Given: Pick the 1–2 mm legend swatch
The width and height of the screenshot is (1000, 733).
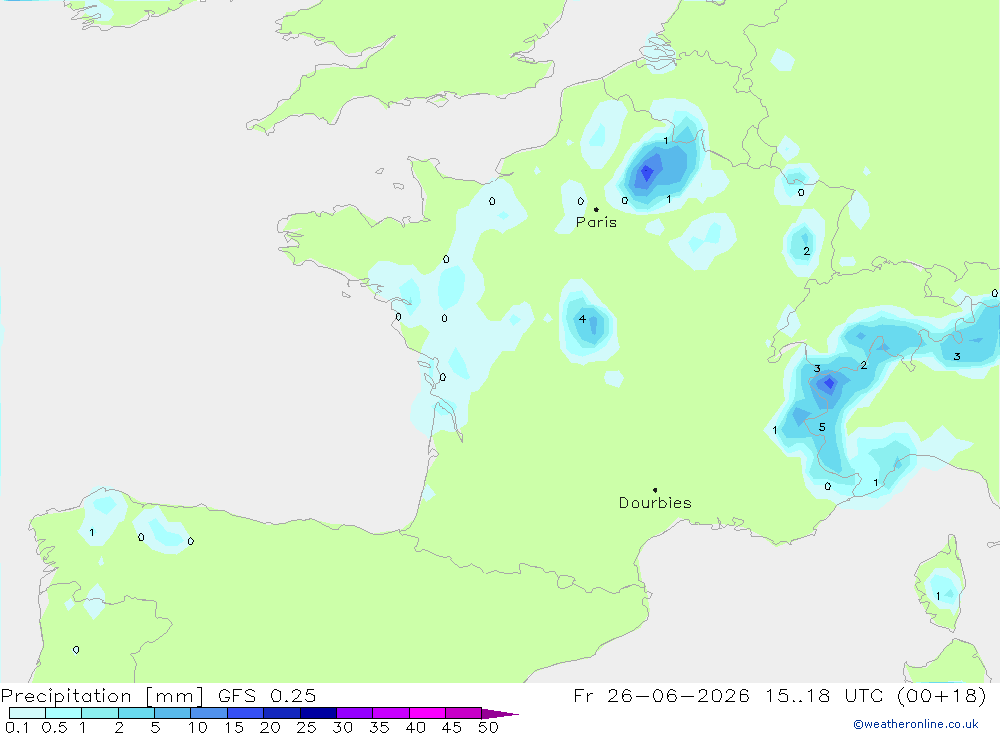Looking at the screenshot, I should coord(100,713).
